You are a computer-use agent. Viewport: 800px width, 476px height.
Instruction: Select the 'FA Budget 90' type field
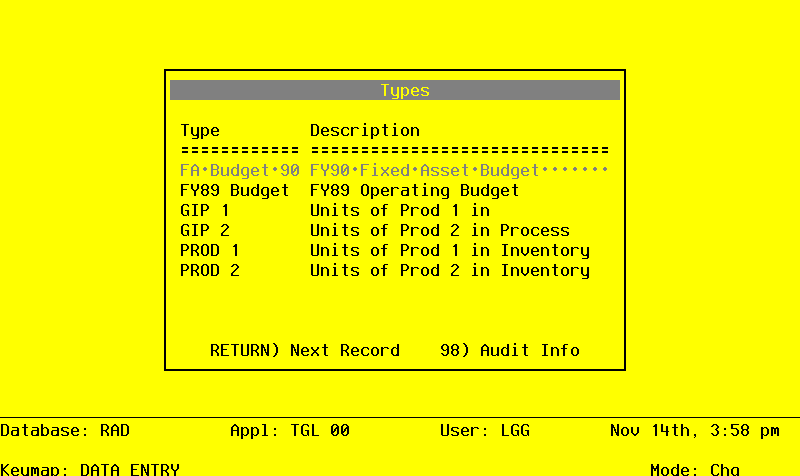[240, 170]
